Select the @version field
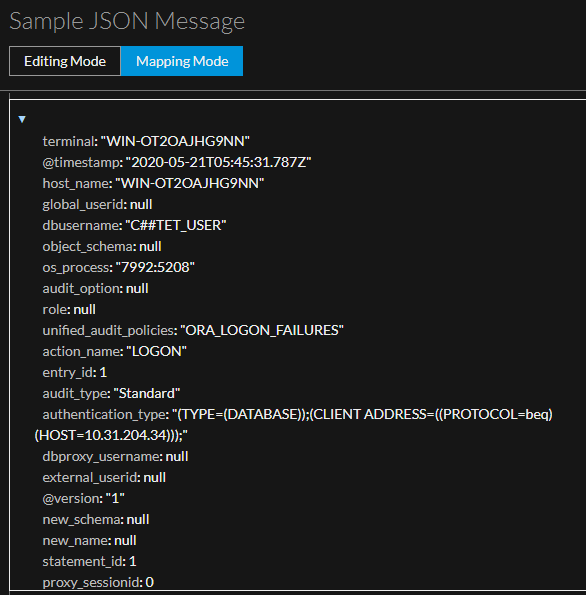 point(71,499)
